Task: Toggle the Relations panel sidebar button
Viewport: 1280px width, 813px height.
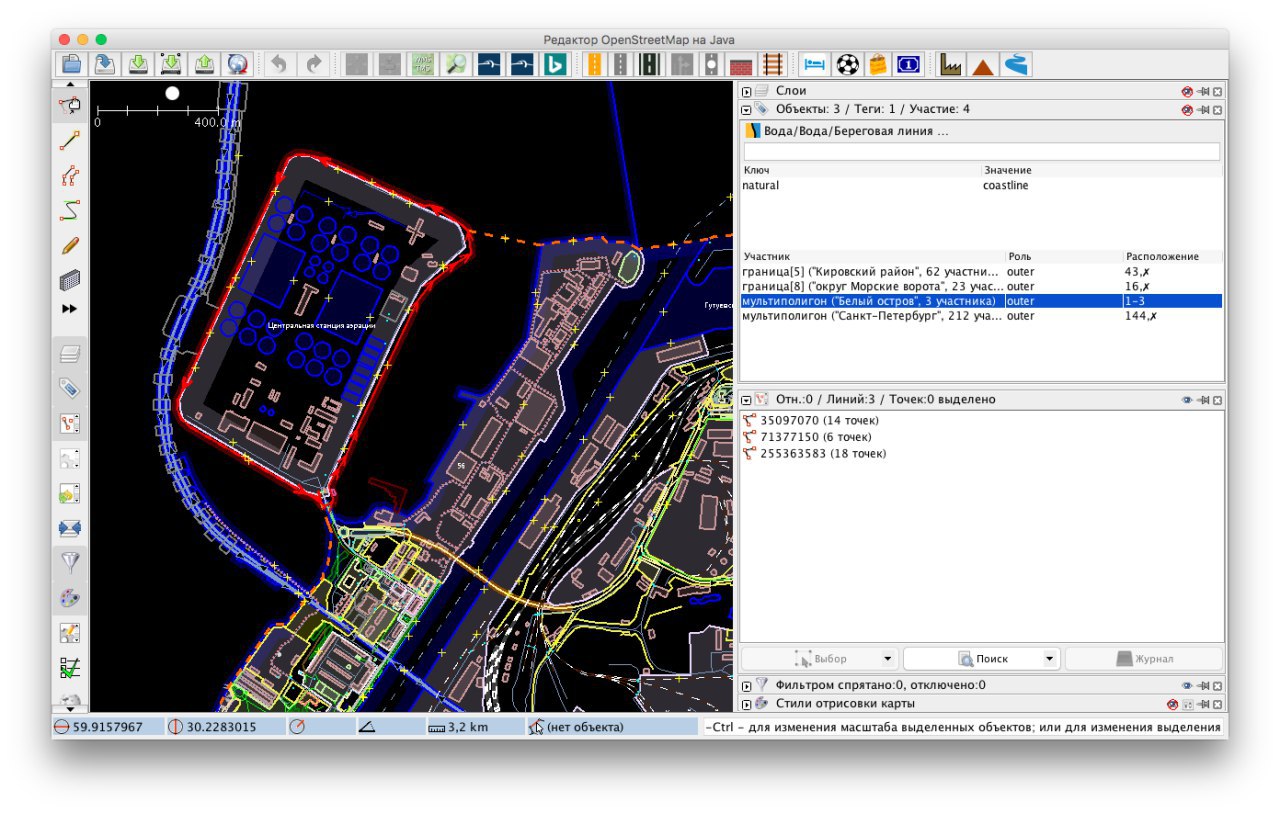Action: [70, 458]
